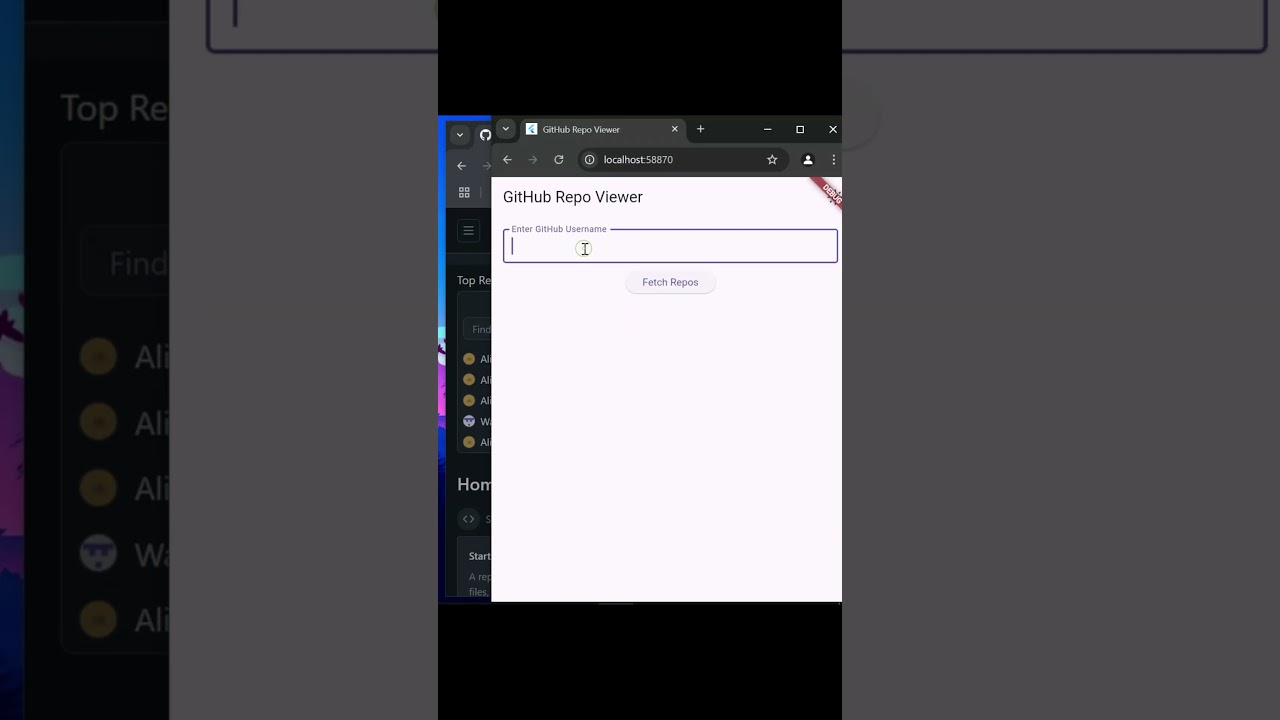
Task: Click the GitHub tab icon in background window
Action: click(x=485, y=135)
